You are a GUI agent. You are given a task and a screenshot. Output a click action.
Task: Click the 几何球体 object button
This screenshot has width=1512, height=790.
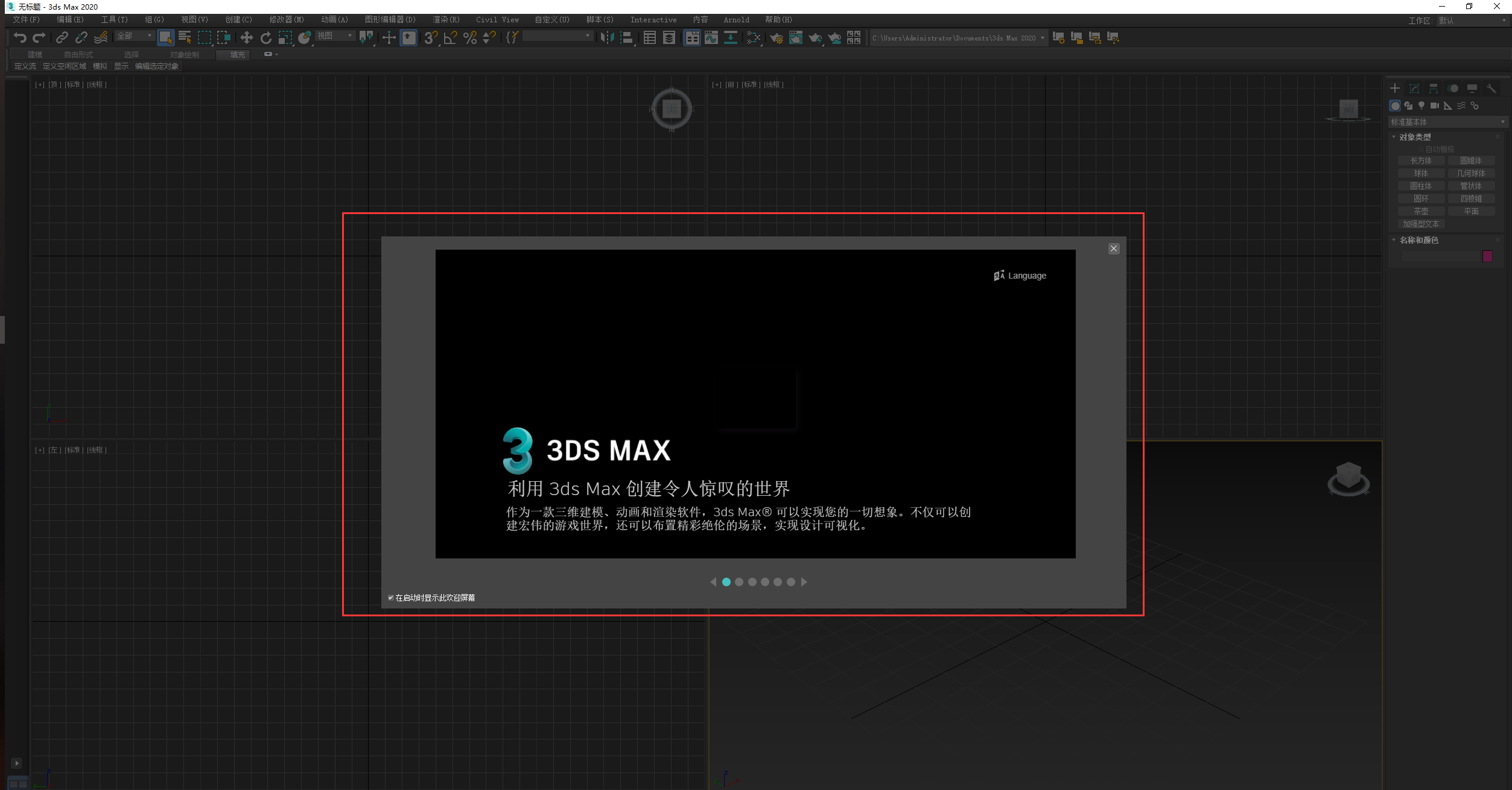[1471, 173]
